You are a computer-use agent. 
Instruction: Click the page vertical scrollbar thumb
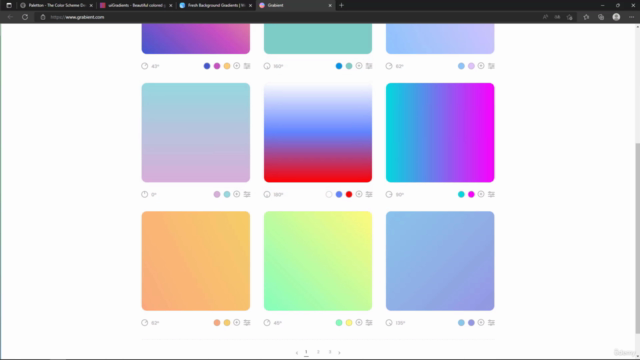tap(638, 238)
